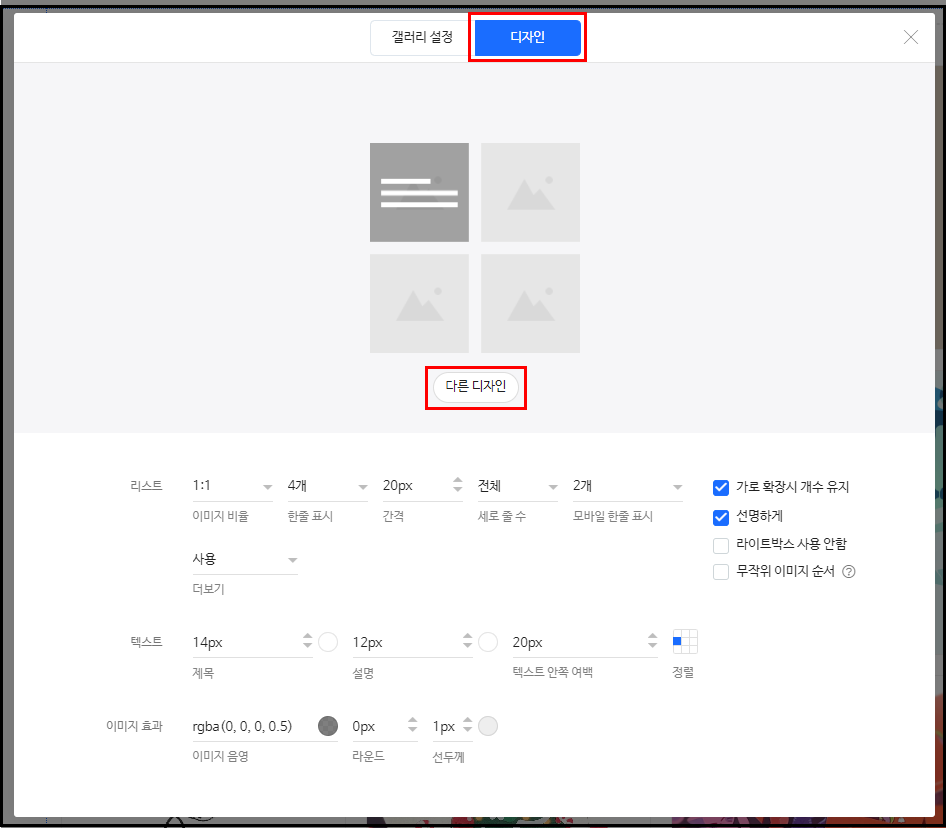Screen dimensions: 946x828
Task: Increase 간격 using its up stepper arrow
Action: coord(458,479)
